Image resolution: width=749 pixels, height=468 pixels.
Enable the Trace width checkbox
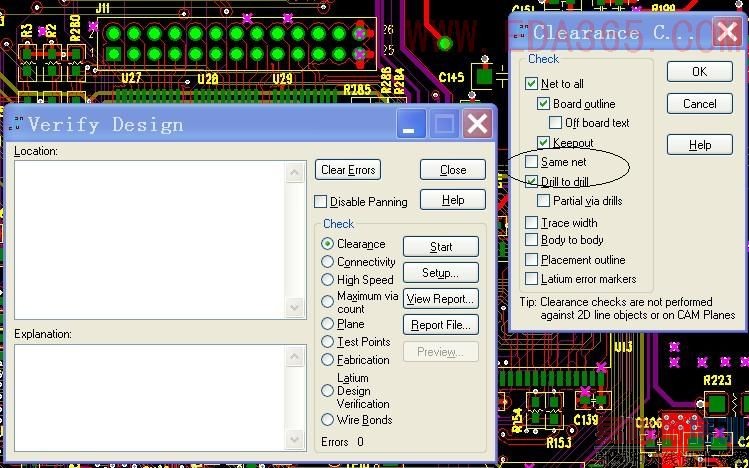(x=531, y=223)
